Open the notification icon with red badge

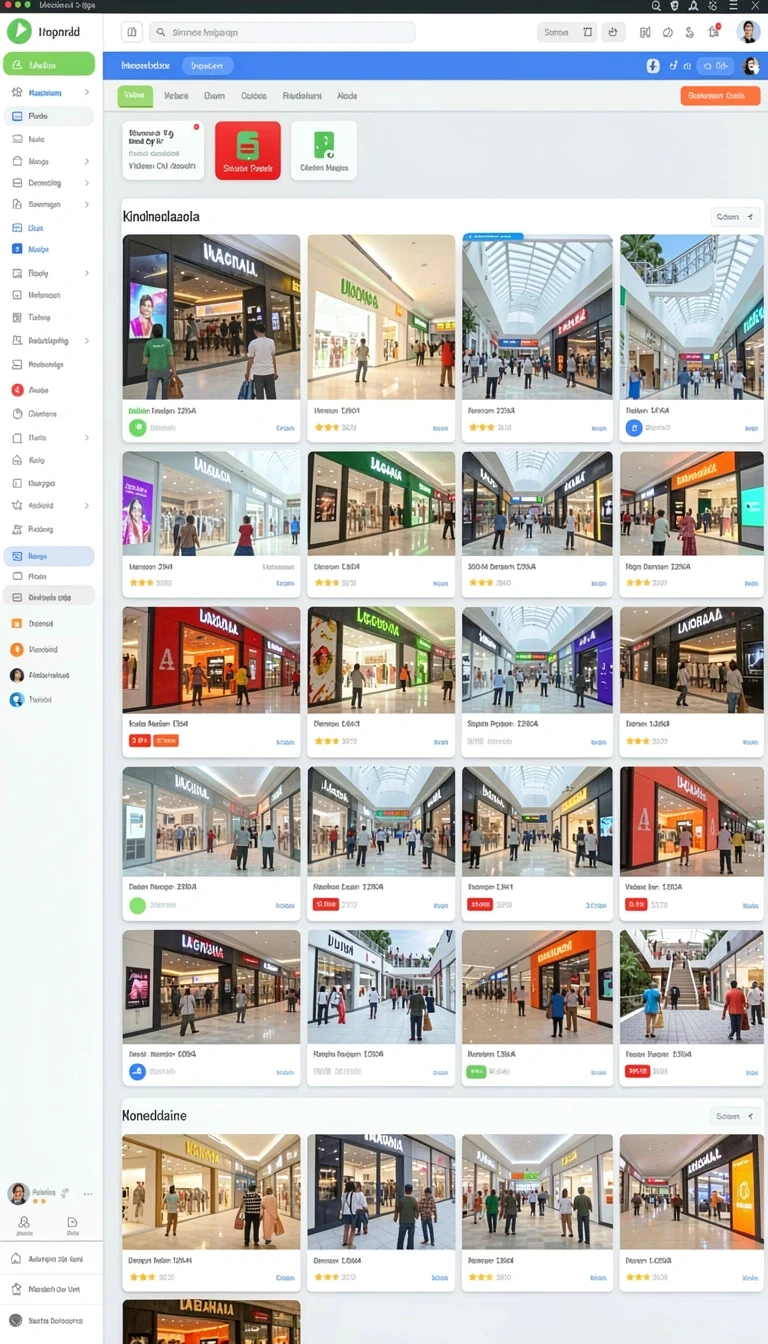click(x=713, y=32)
